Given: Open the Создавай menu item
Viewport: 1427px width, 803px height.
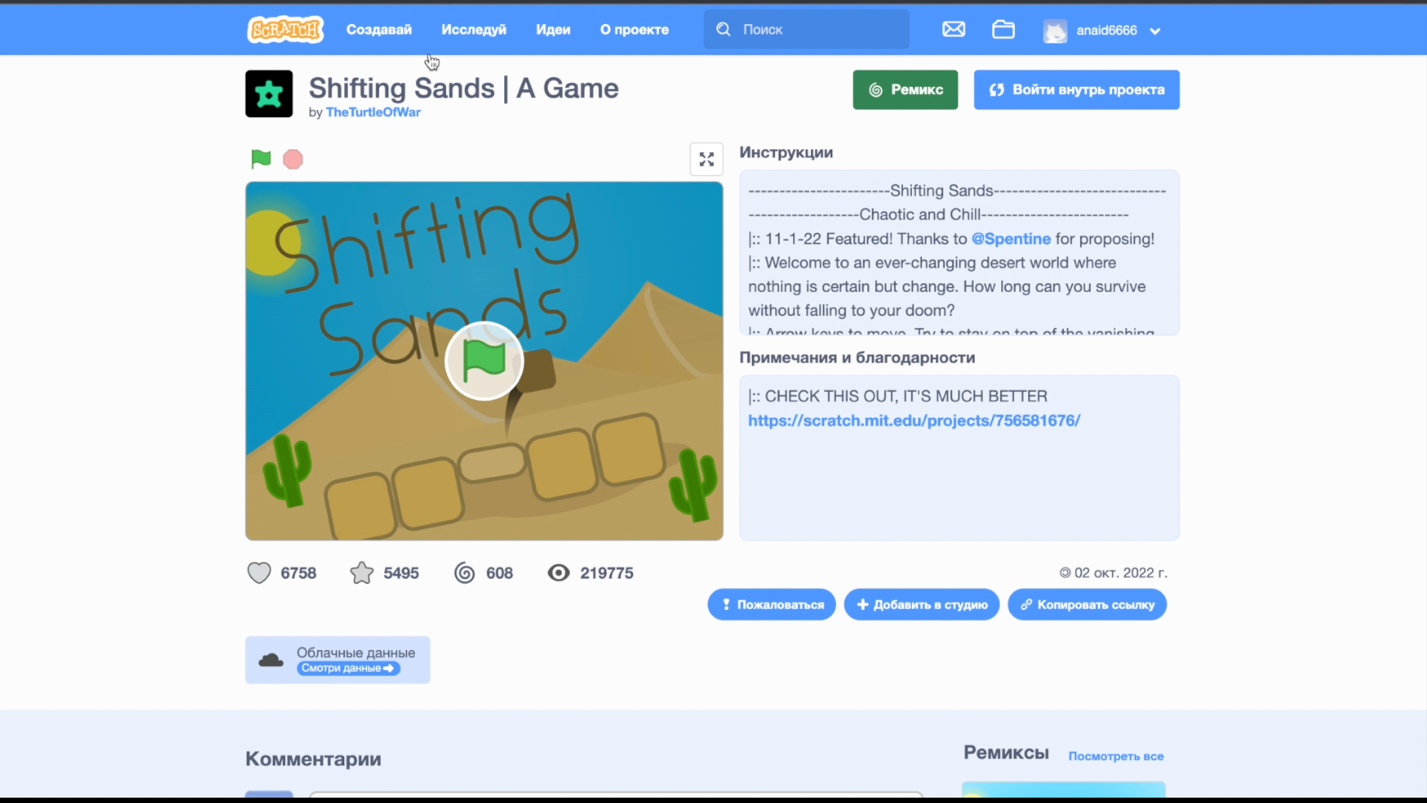Looking at the screenshot, I should tap(379, 30).
